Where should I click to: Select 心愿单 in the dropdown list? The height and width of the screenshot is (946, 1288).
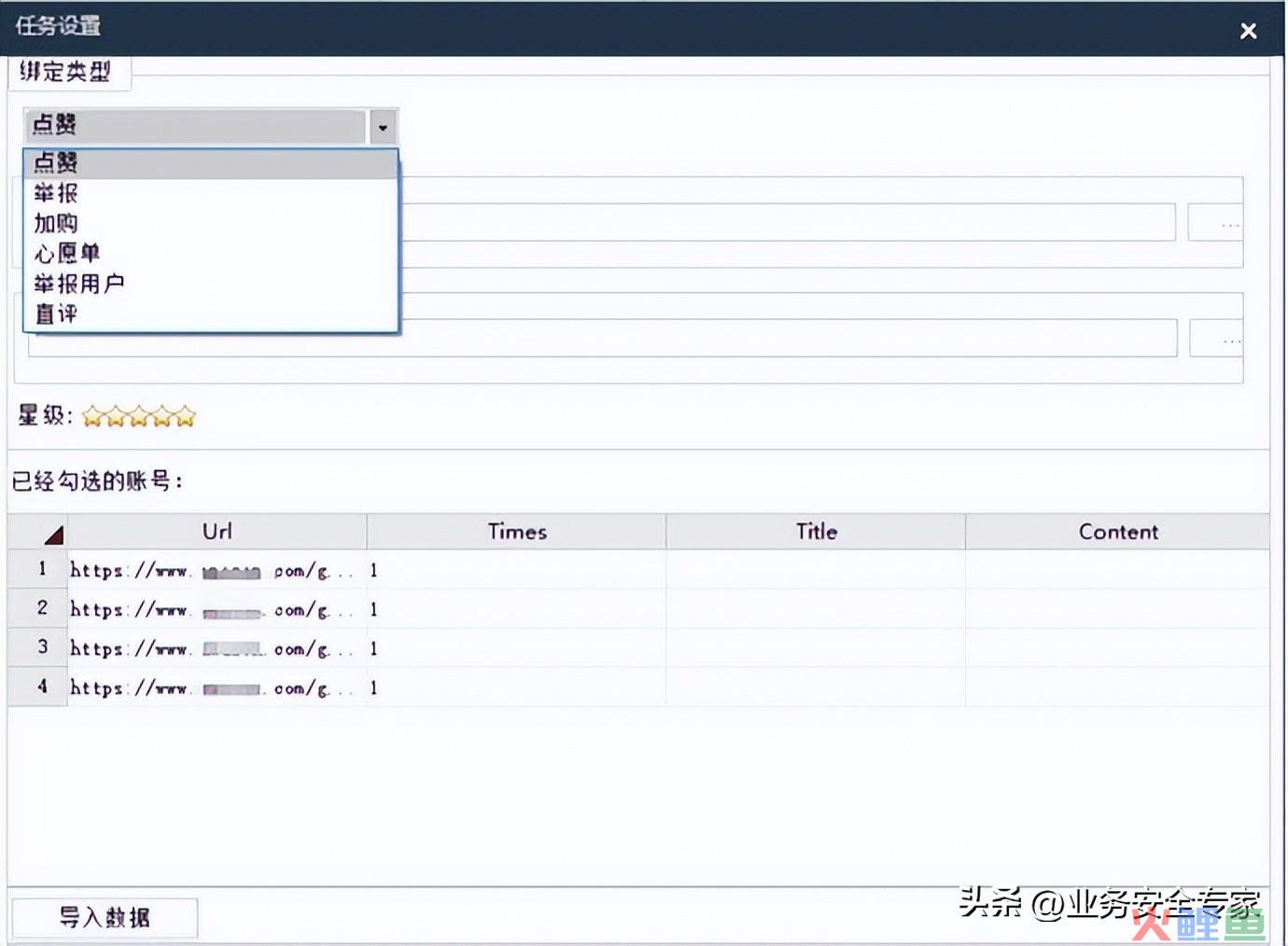[x=211, y=253]
